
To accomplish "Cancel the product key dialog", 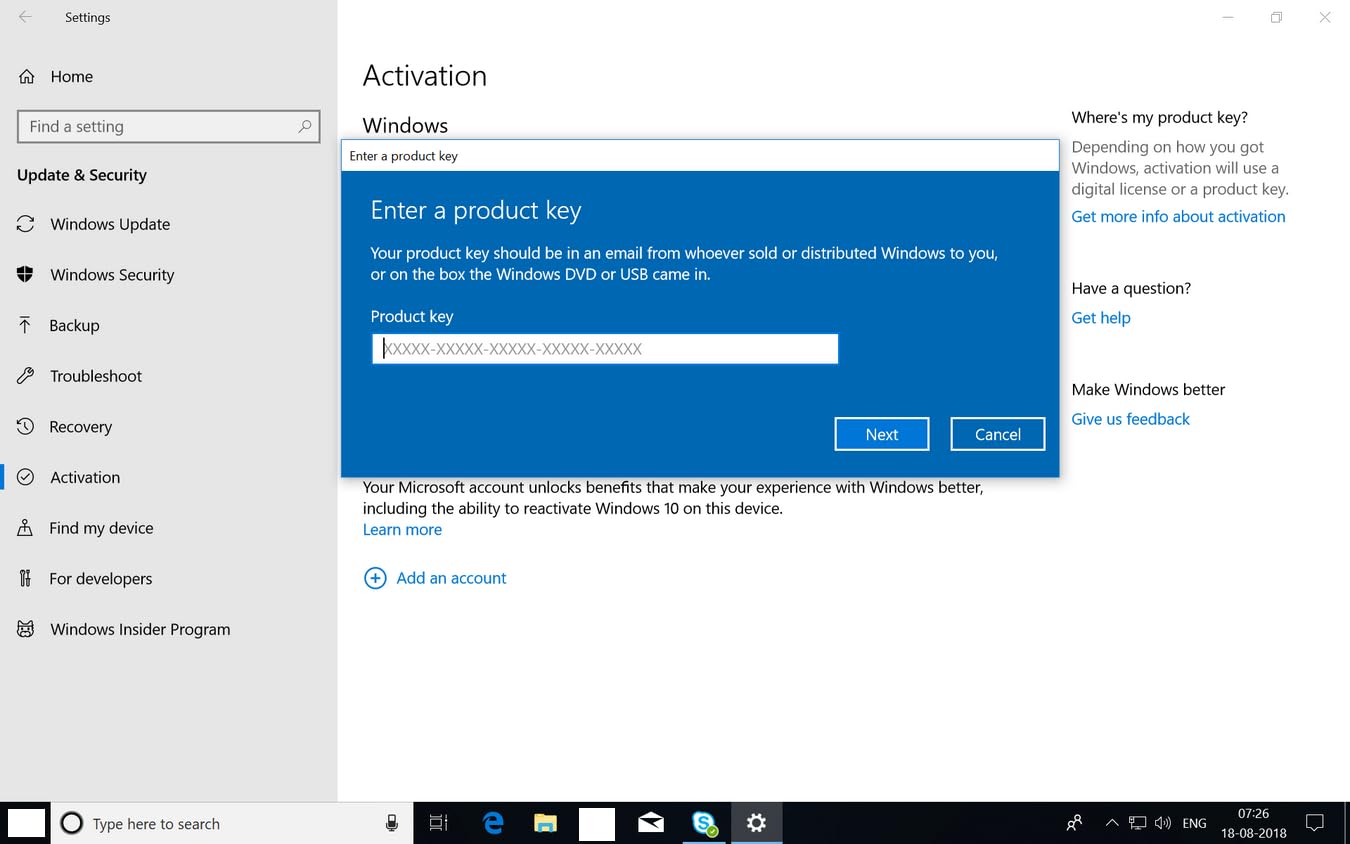I will [997, 434].
